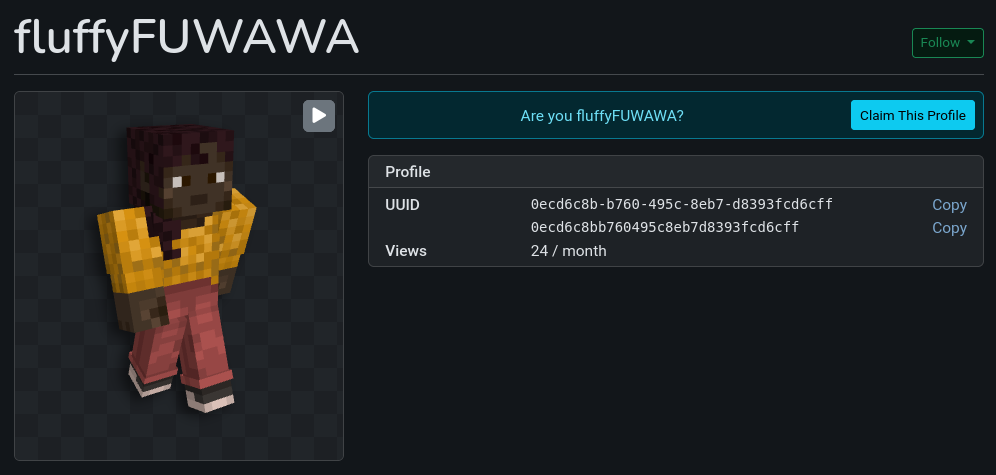Copy the undashed UUID
996x475 pixels.
(949, 228)
